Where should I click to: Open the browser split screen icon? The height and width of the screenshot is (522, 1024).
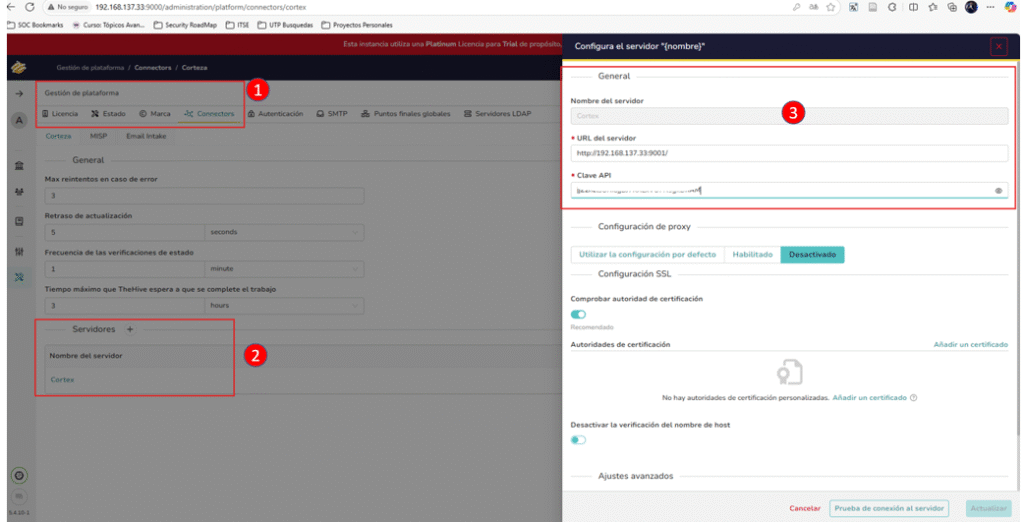click(x=913, y=7)
